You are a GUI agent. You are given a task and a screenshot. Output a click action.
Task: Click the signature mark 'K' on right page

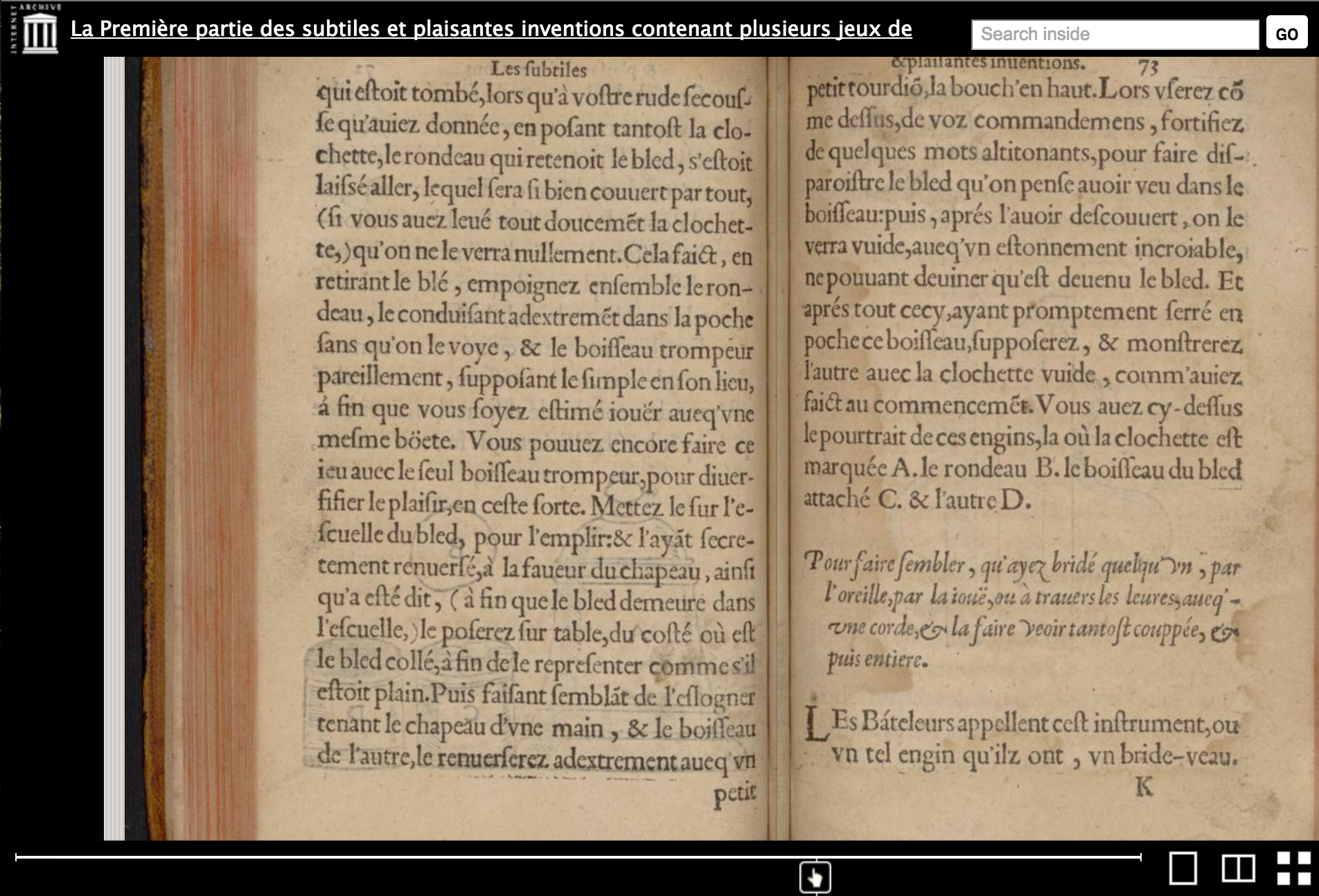click(1144, 787)
